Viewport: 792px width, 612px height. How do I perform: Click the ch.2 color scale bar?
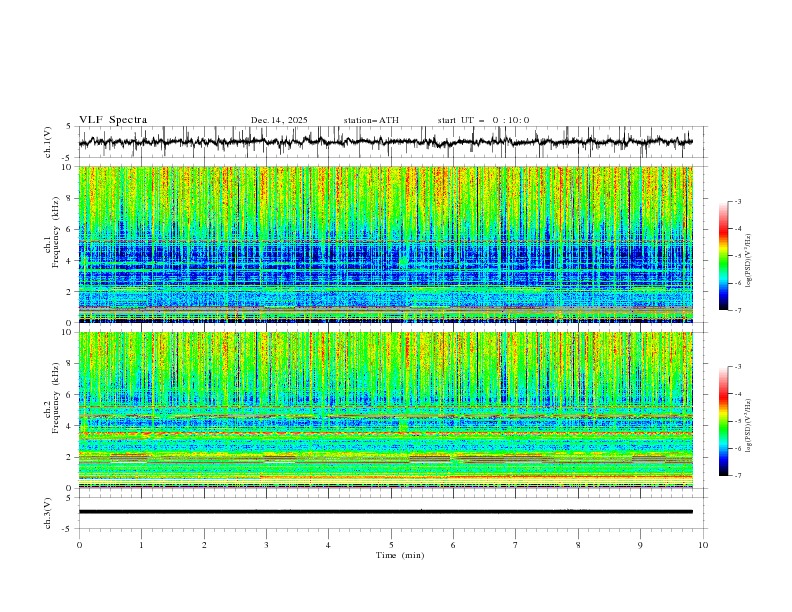click(723, 421)
